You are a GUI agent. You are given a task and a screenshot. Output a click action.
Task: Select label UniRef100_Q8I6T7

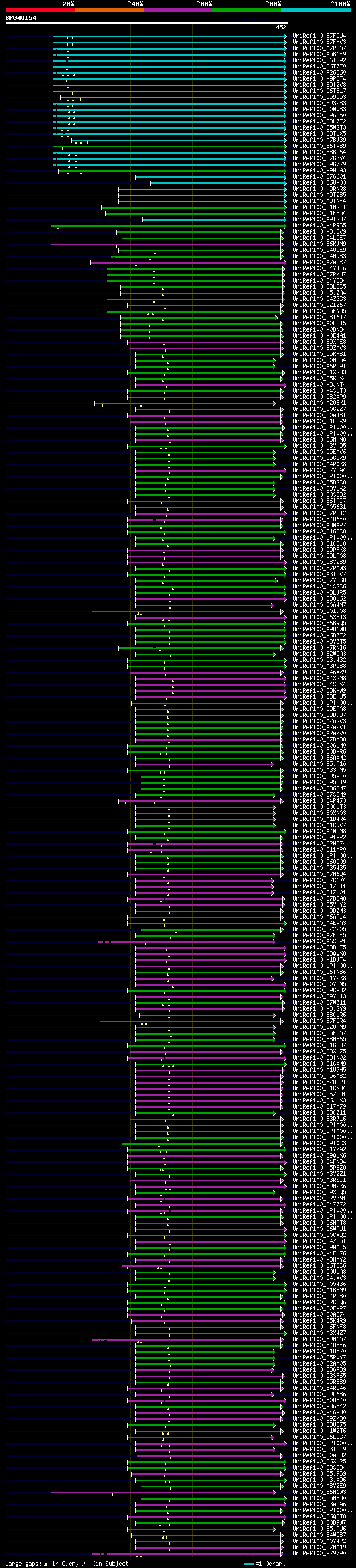click(x=319, y=317)
